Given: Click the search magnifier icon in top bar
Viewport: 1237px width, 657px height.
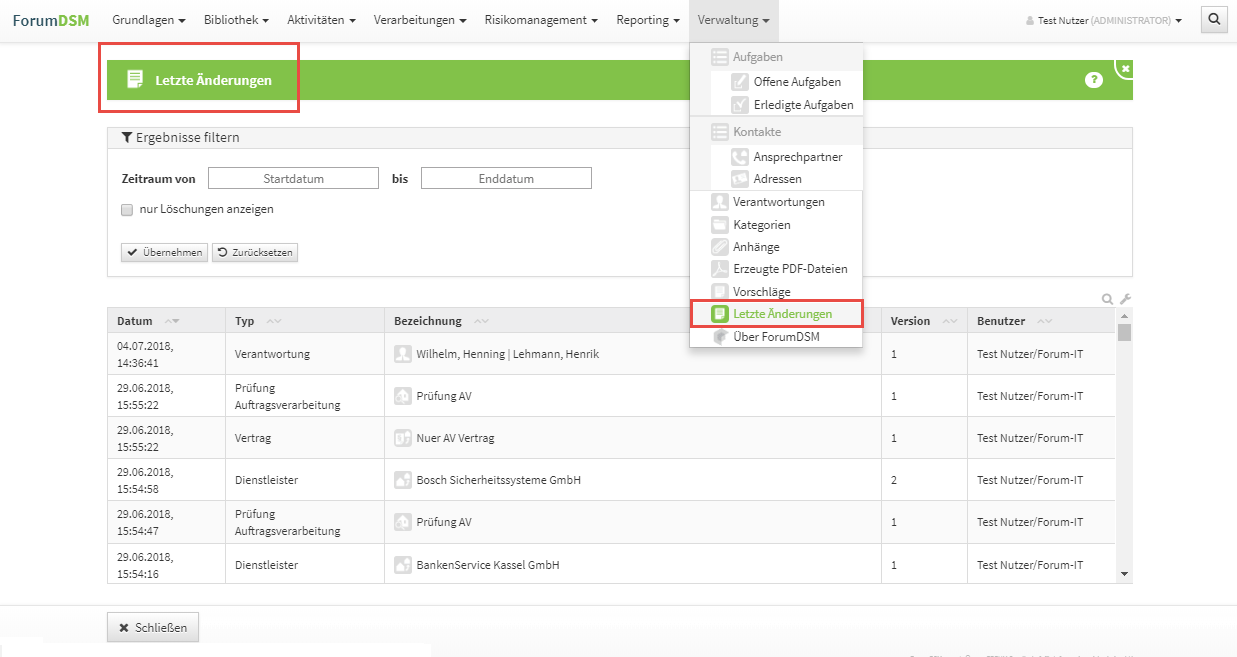Looking at the screenshot, I should click(1213, 19).
